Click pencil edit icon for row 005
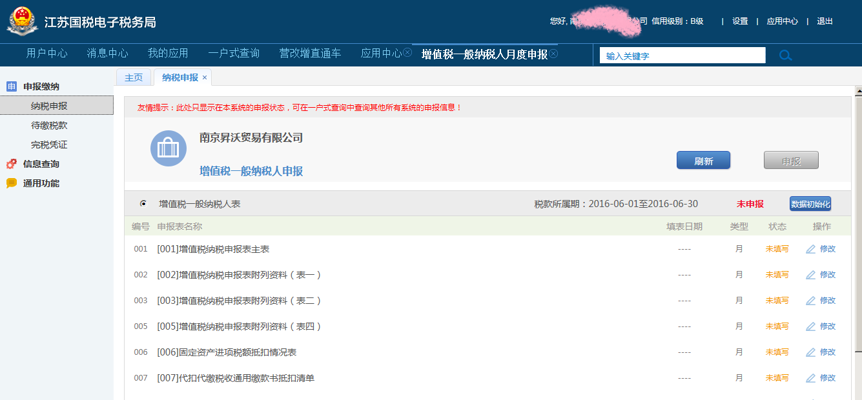The height and width of the screenshot is (400, 862). (x=810, y=326)
